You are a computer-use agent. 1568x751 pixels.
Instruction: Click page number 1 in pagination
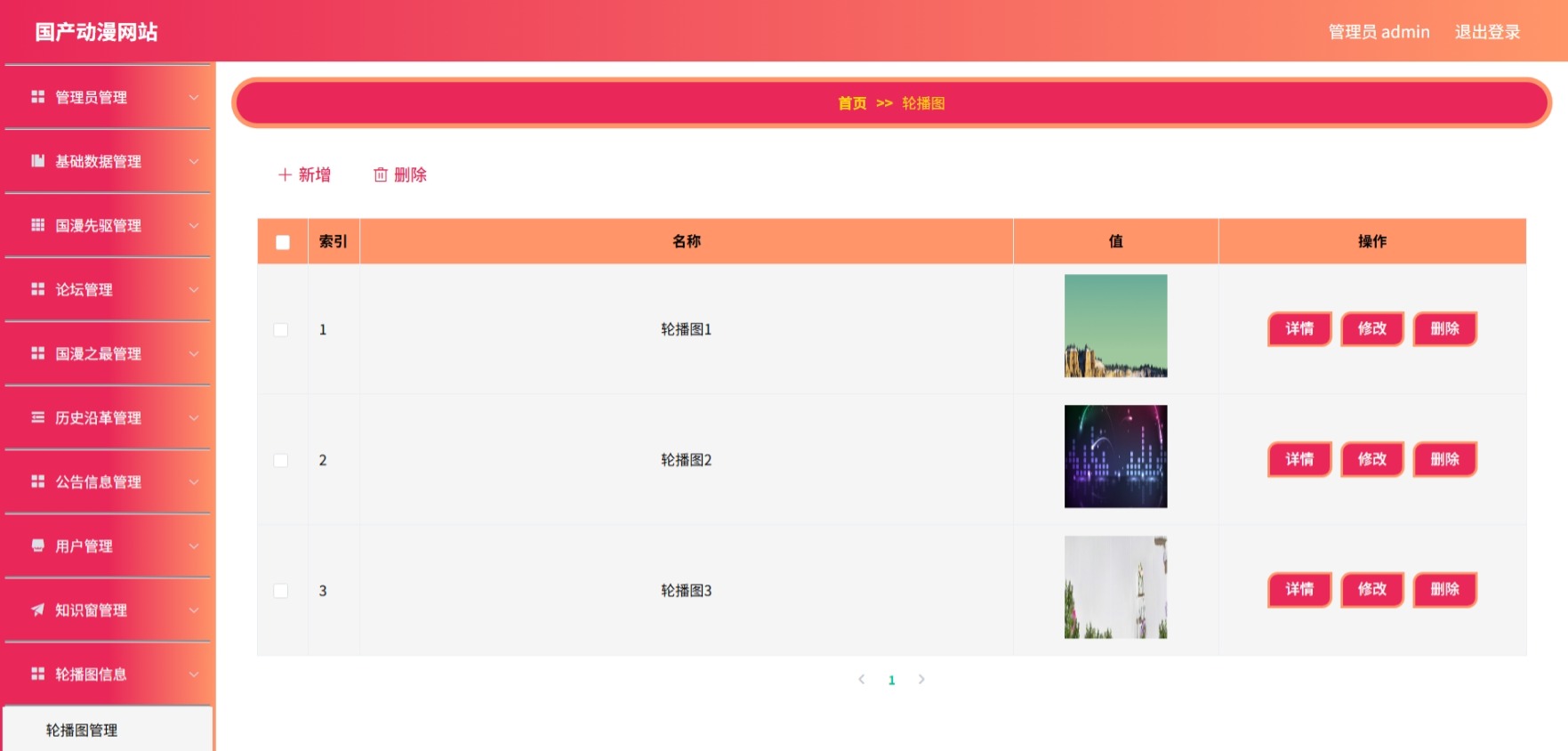coord(891,680)
